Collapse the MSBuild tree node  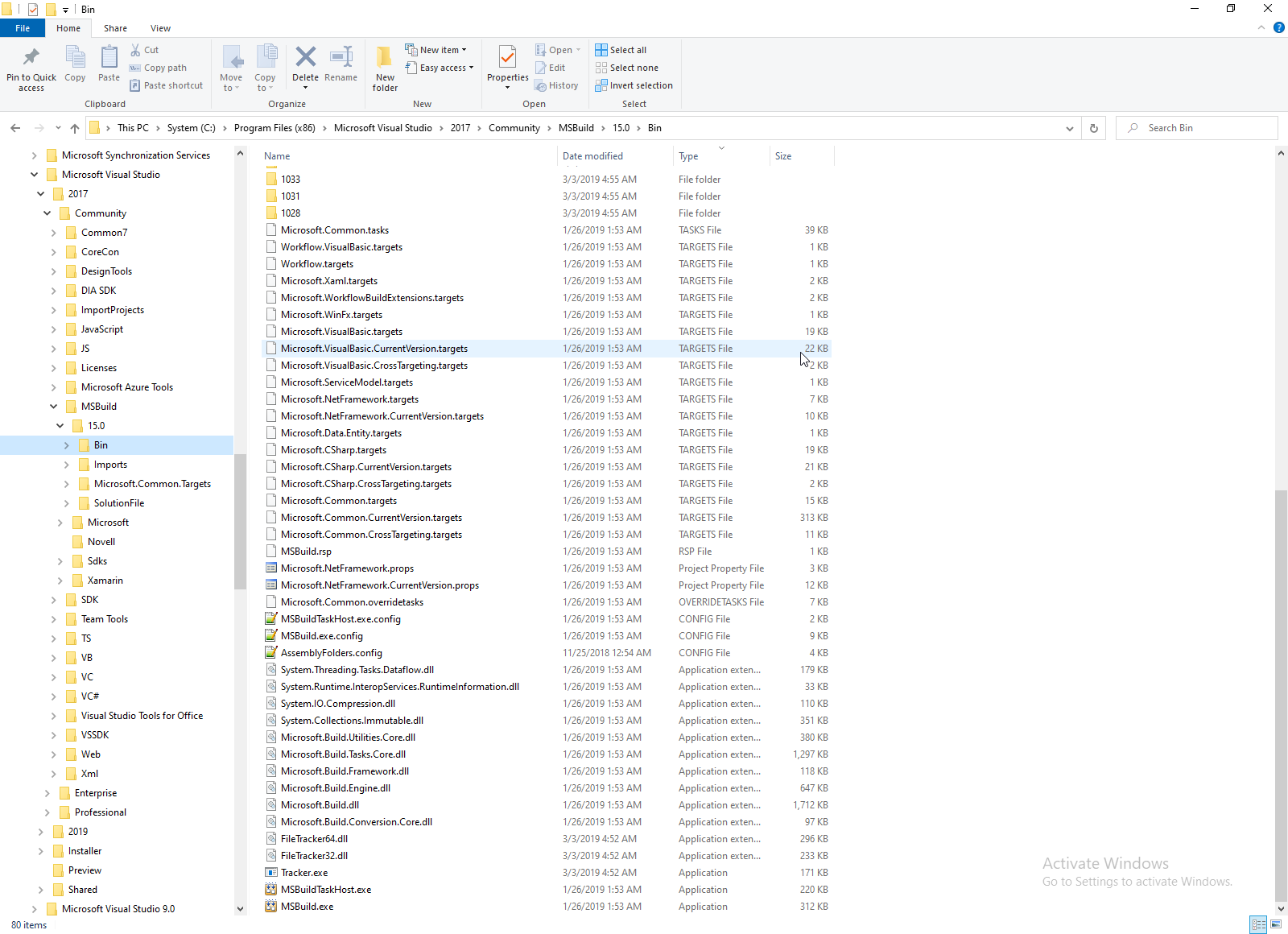(53, 407)
